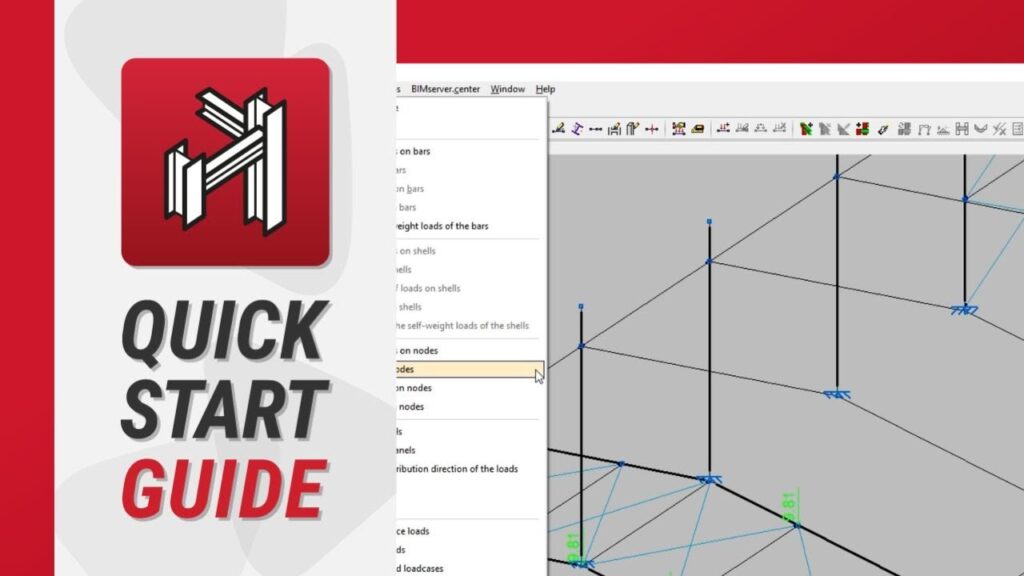This screenshot has width=1024, height=576.
Task: Click the 'loadcases' entry at menu bottom
Action: (420, 568)
